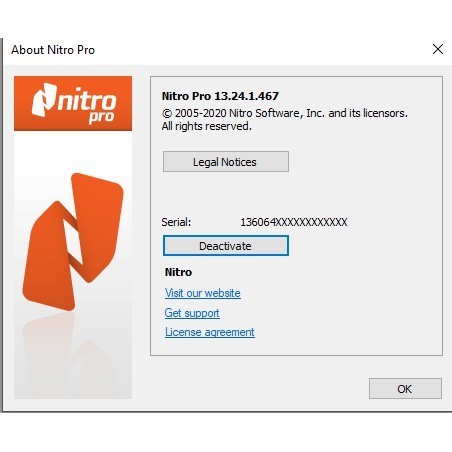The height and width of the screenshot is (452, 452).
Task: Click the small "pro" word in the banner logo
Action: coord(101,118)
